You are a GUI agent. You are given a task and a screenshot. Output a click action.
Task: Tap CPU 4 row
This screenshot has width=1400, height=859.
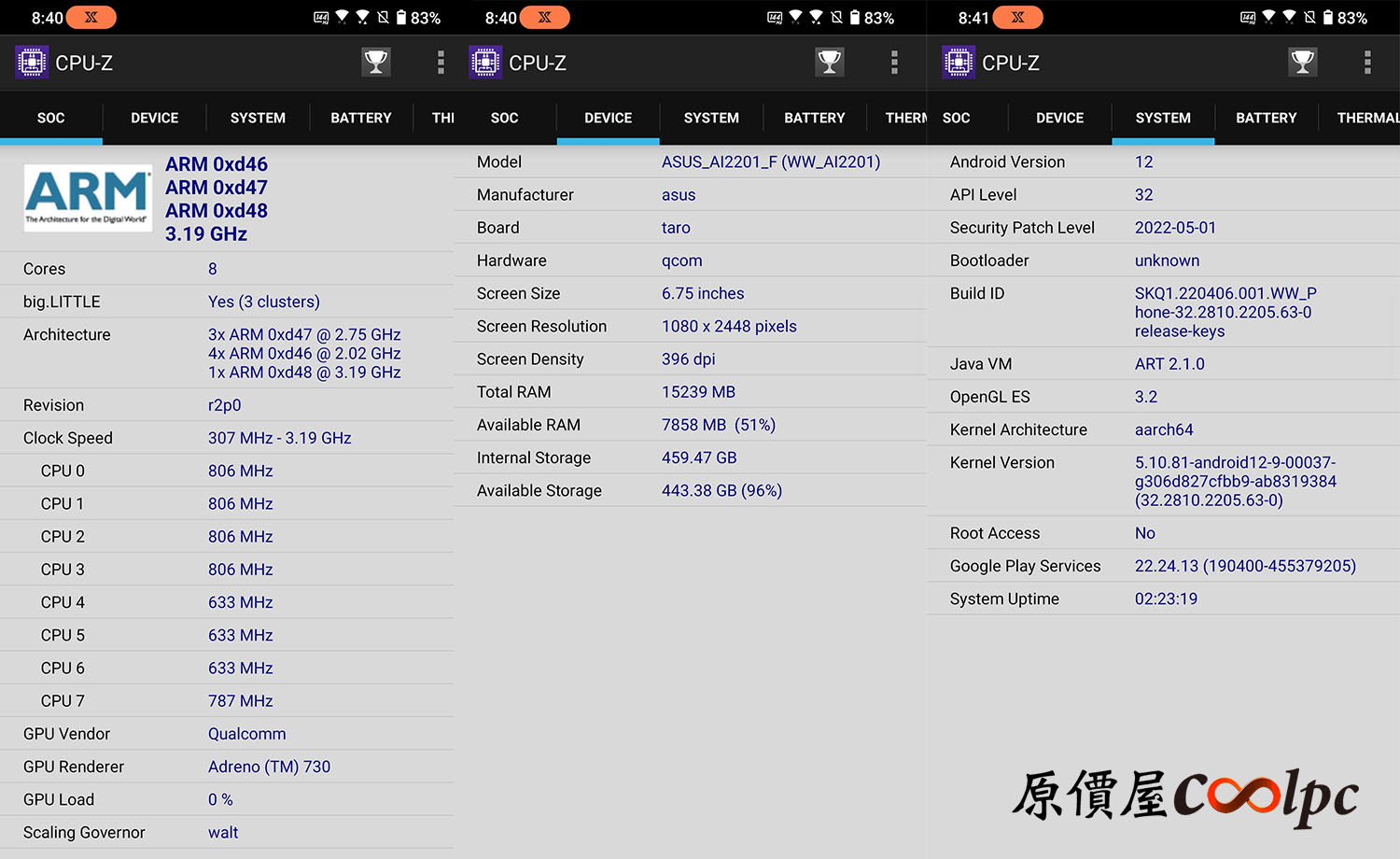(227, 602)
